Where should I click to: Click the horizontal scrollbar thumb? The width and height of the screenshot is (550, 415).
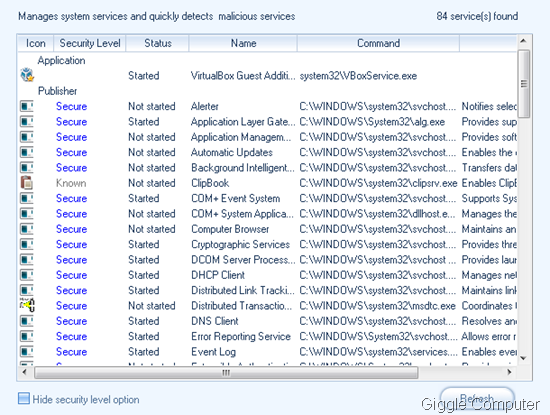[226, 373]
